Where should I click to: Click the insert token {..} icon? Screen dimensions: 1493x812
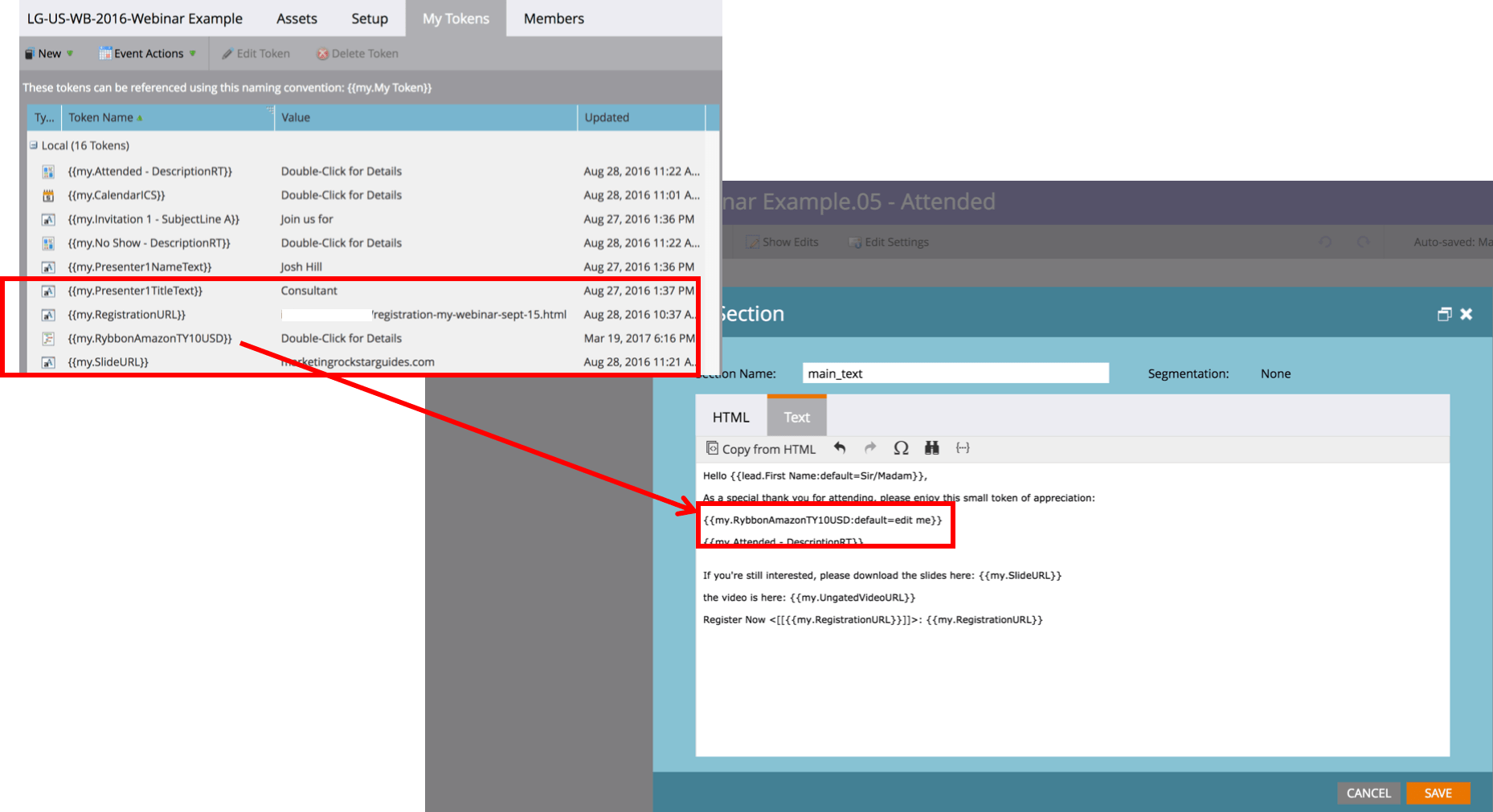[963, 448]
